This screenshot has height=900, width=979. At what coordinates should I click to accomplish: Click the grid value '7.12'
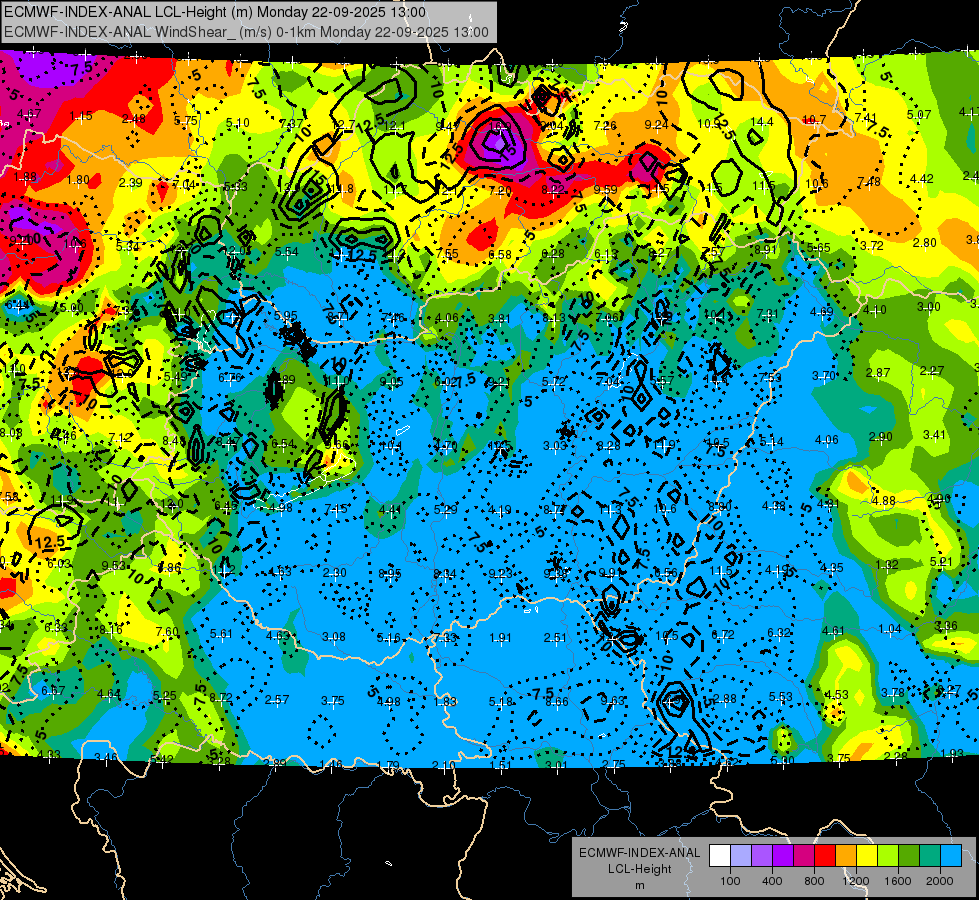[x=120, y=438]
